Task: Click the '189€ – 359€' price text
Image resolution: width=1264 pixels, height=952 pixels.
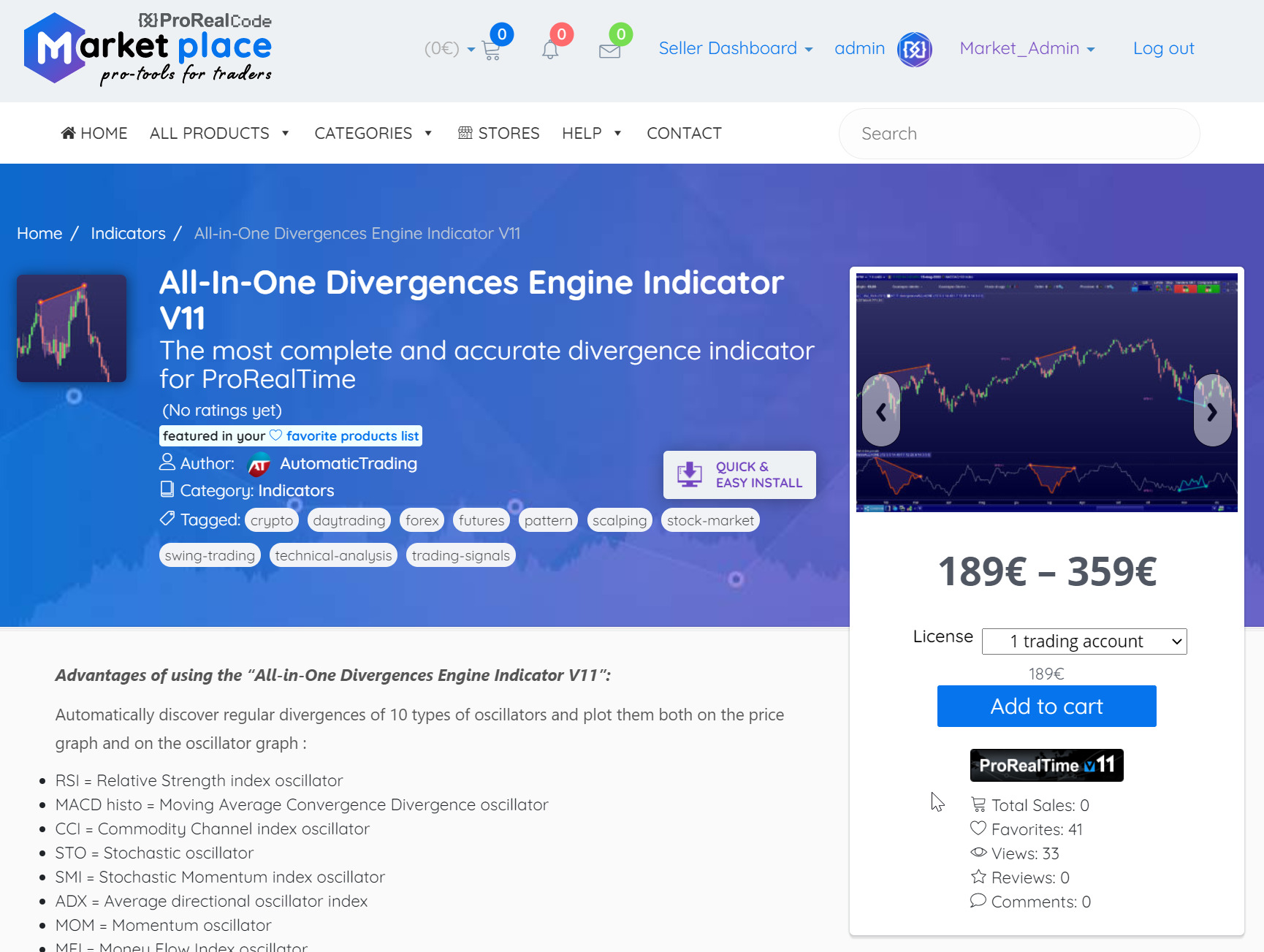Action: coord(1047,571)
